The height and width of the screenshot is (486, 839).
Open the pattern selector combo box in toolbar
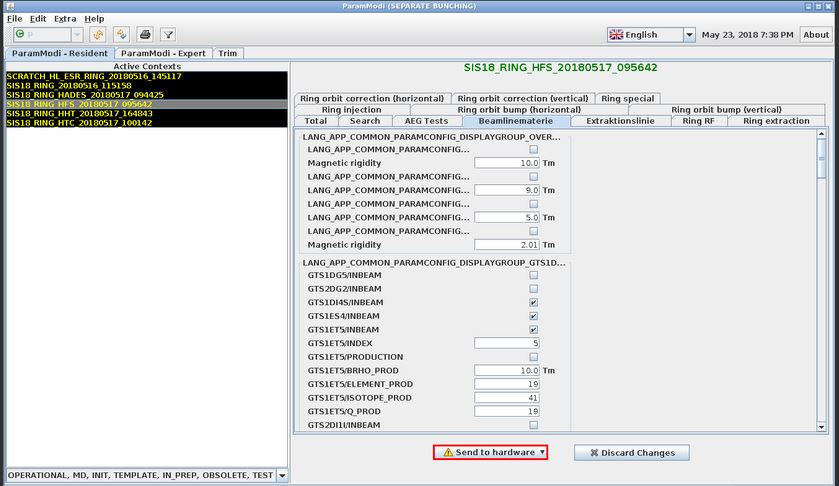point(76,35)
